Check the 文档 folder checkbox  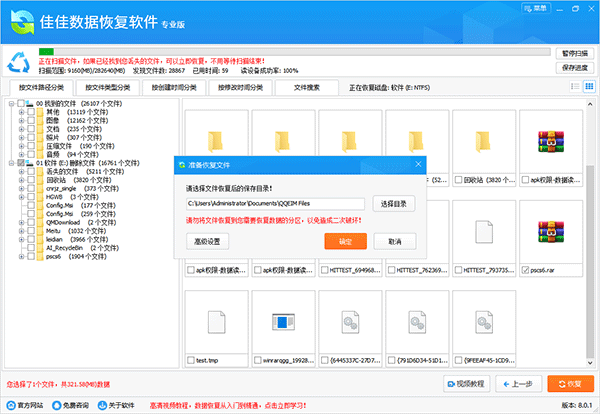(x=31, y=129)
